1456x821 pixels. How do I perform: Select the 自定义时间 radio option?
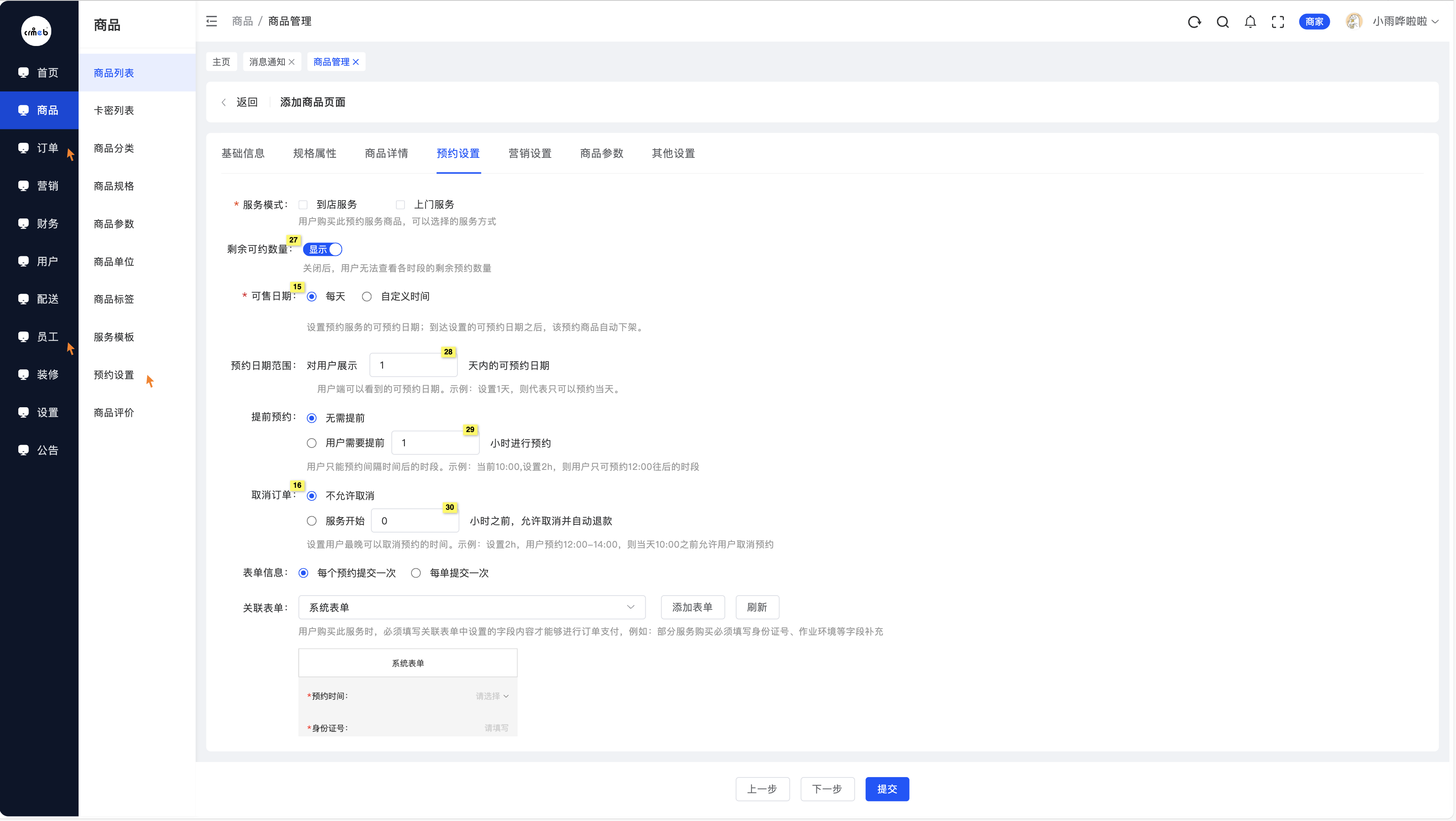(366, 296)
